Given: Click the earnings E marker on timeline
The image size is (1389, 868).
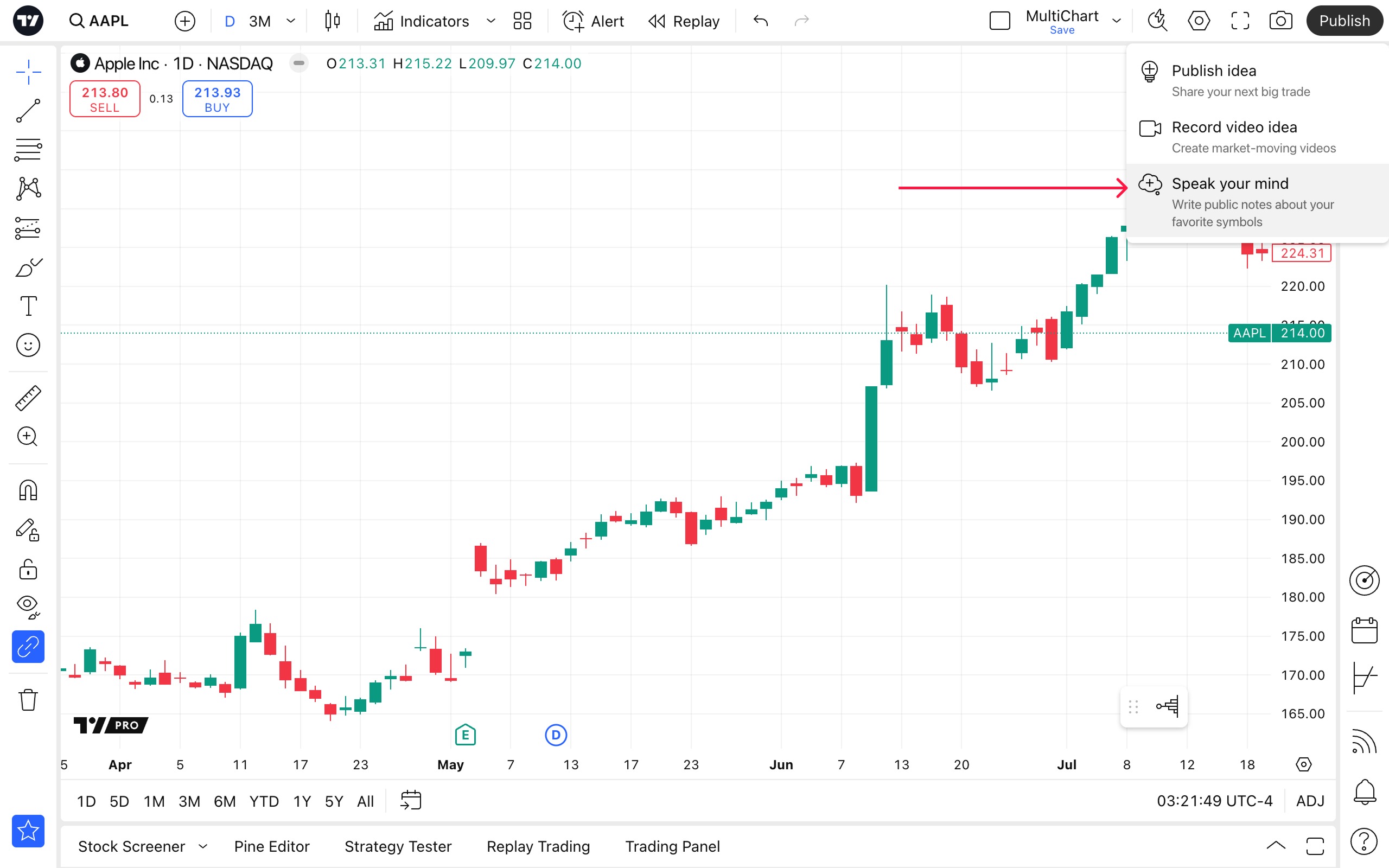Looking at the screenshot, I should point(465,735).
